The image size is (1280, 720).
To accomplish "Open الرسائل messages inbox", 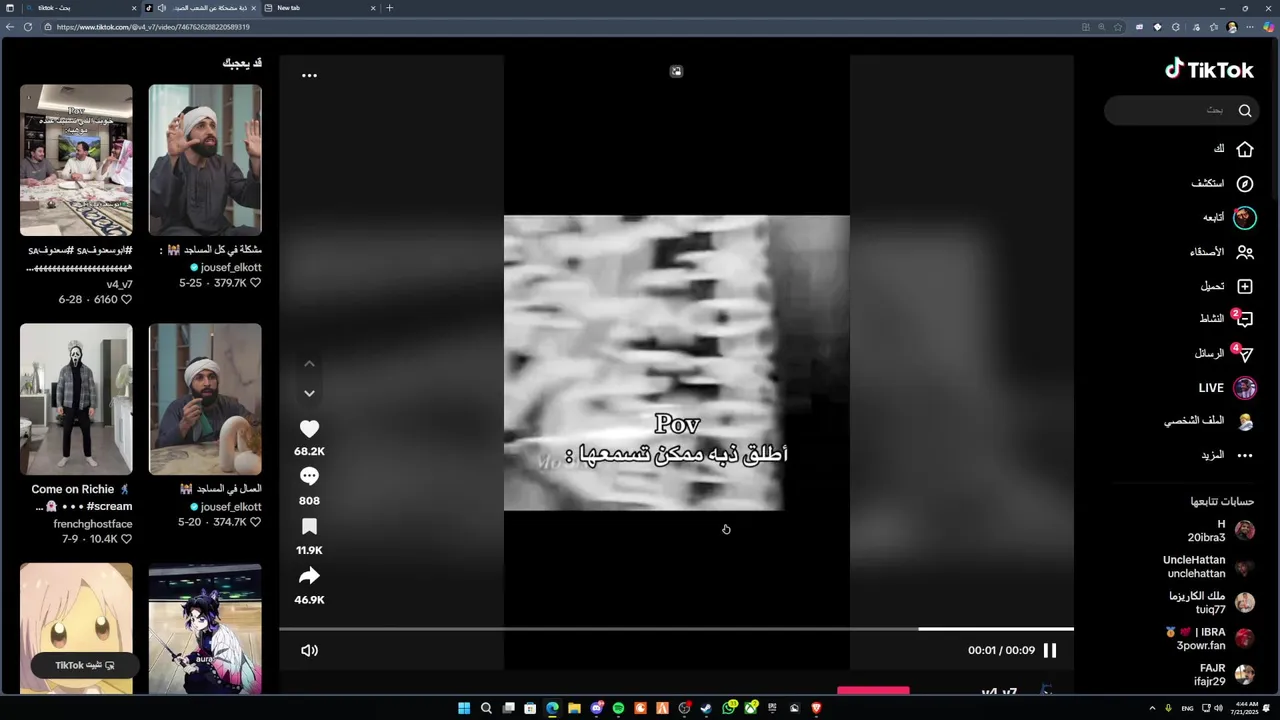I will point(1222,354).
